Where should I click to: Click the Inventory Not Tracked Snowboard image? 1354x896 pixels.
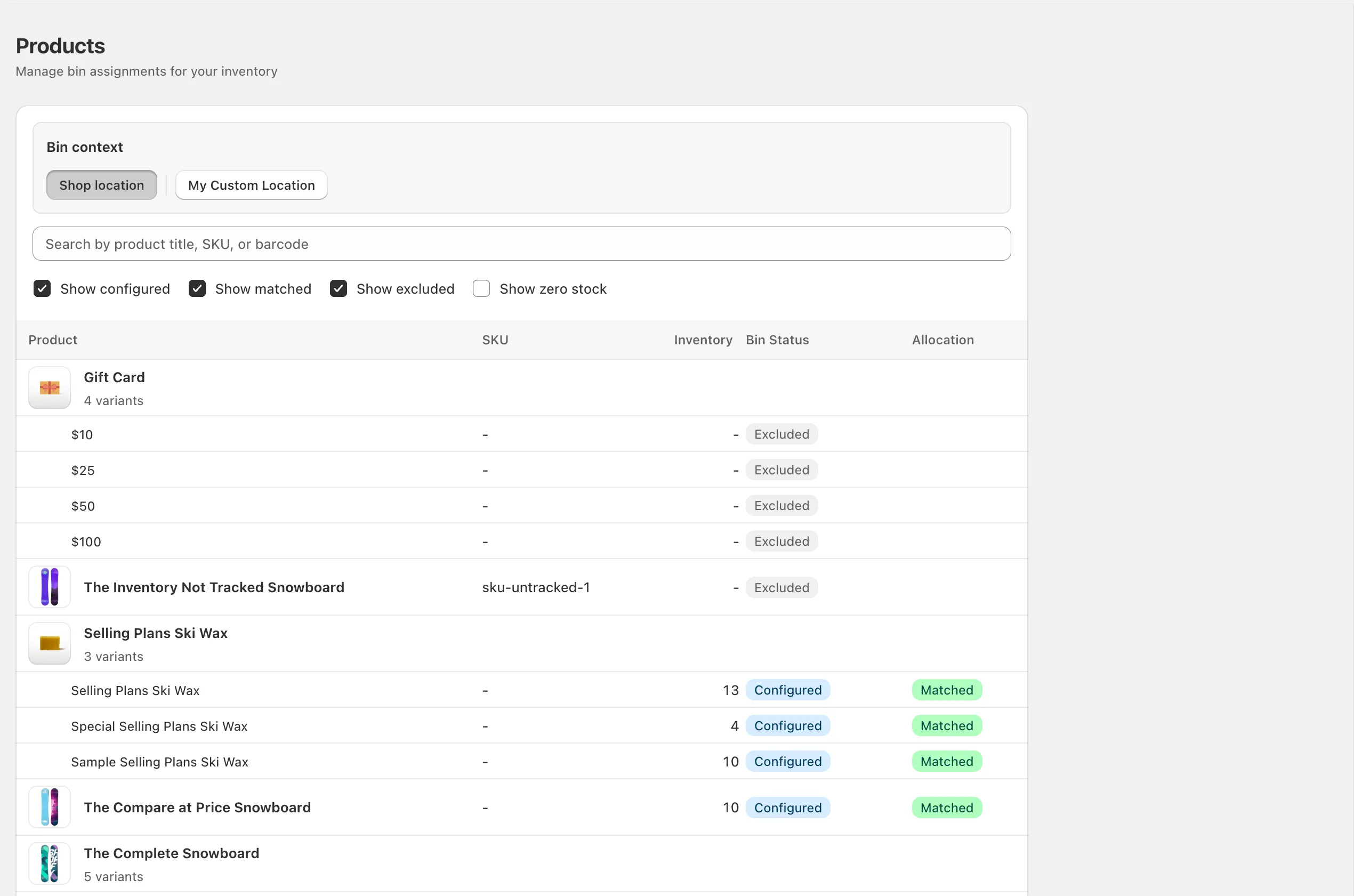click(49, 586)
